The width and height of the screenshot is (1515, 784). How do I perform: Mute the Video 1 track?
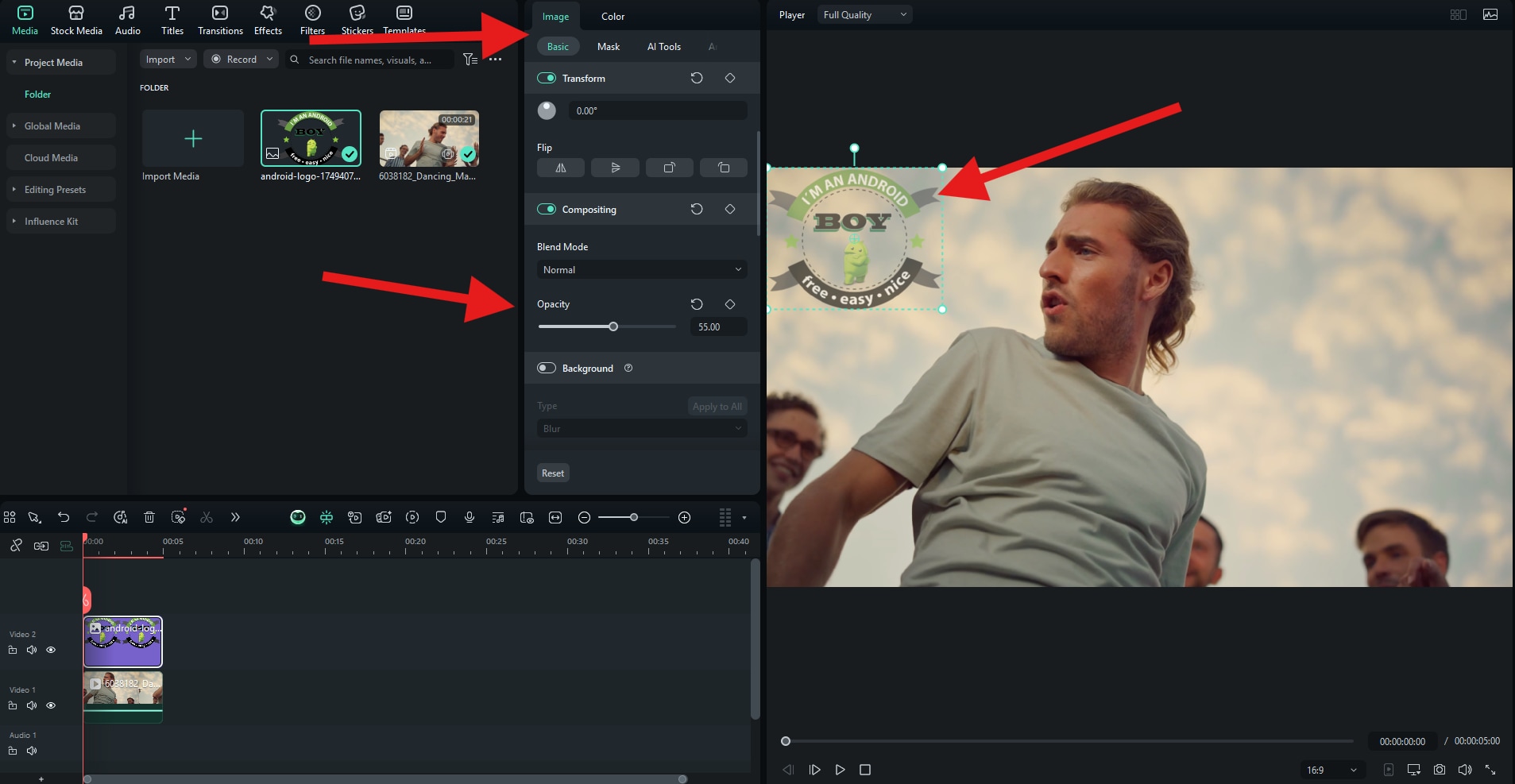[x=32, y=705]
